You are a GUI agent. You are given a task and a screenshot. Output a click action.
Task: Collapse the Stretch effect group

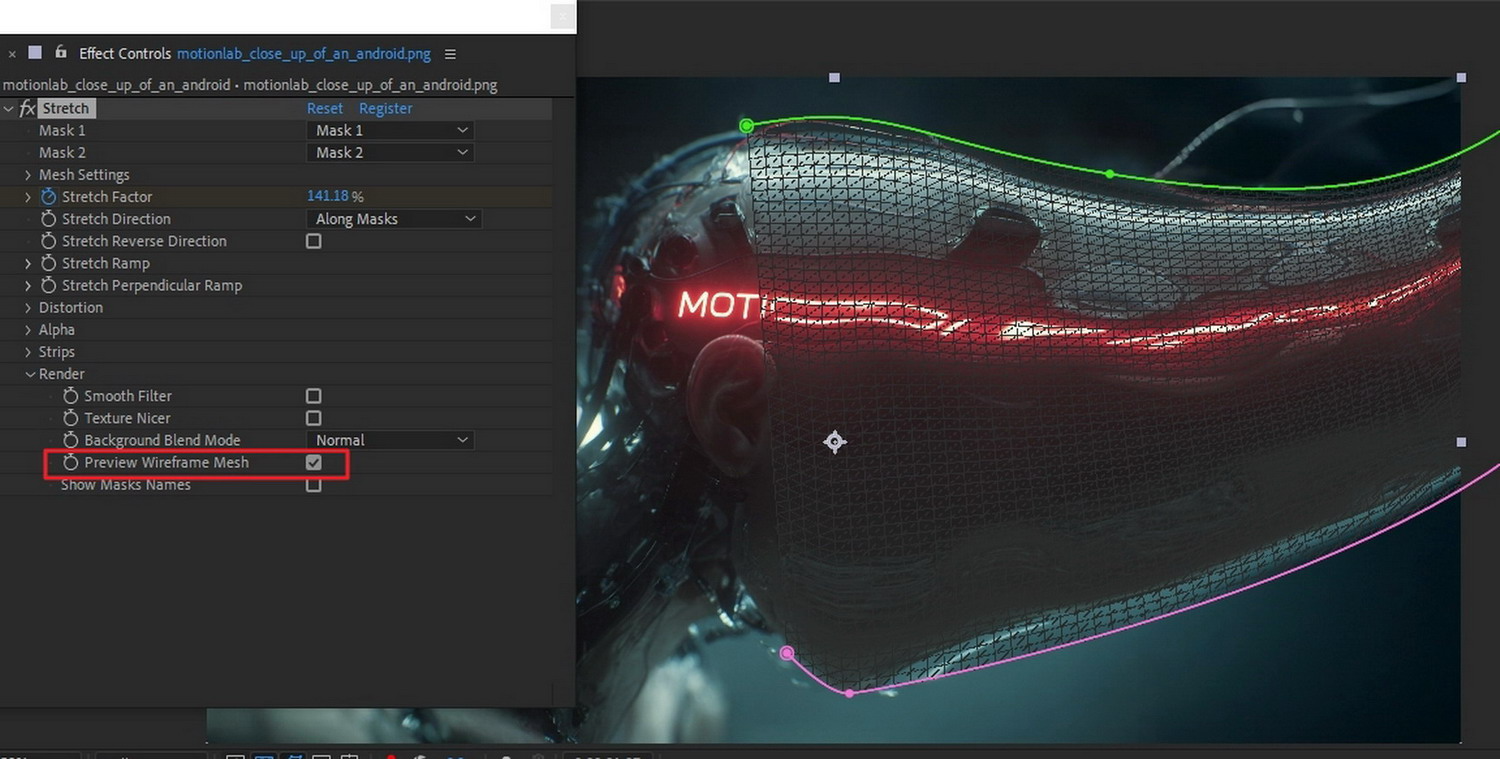click(8, 108)
